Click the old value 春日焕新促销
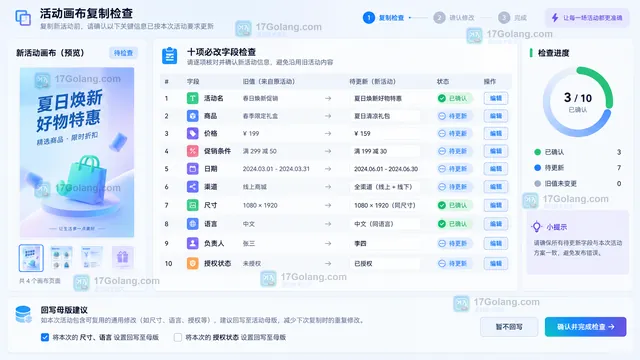 point(260,98)
